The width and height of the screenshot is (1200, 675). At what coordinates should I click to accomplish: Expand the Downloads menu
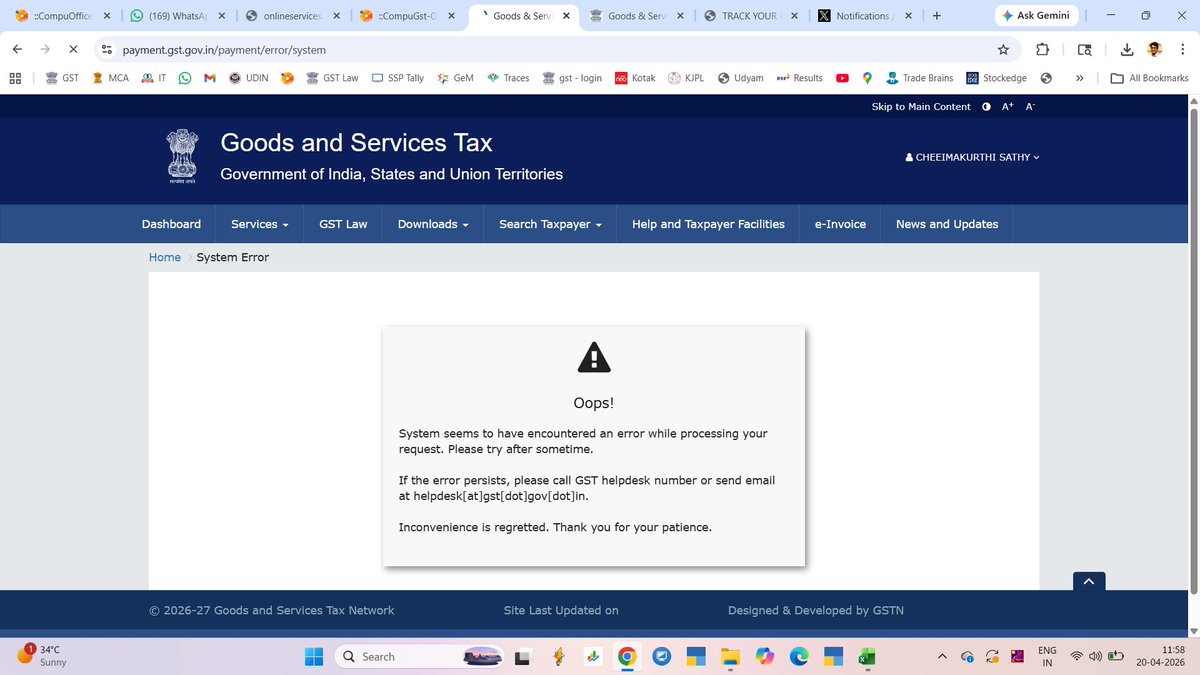pos(433,224)
